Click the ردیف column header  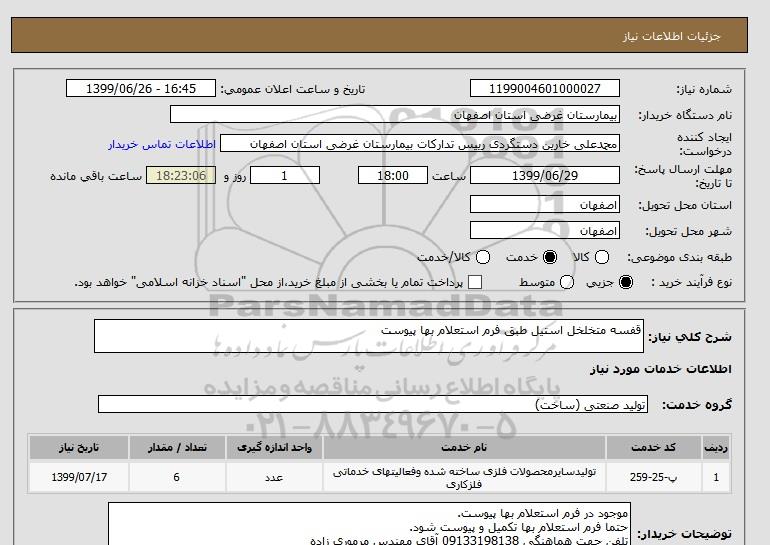[x=716, y=447]
